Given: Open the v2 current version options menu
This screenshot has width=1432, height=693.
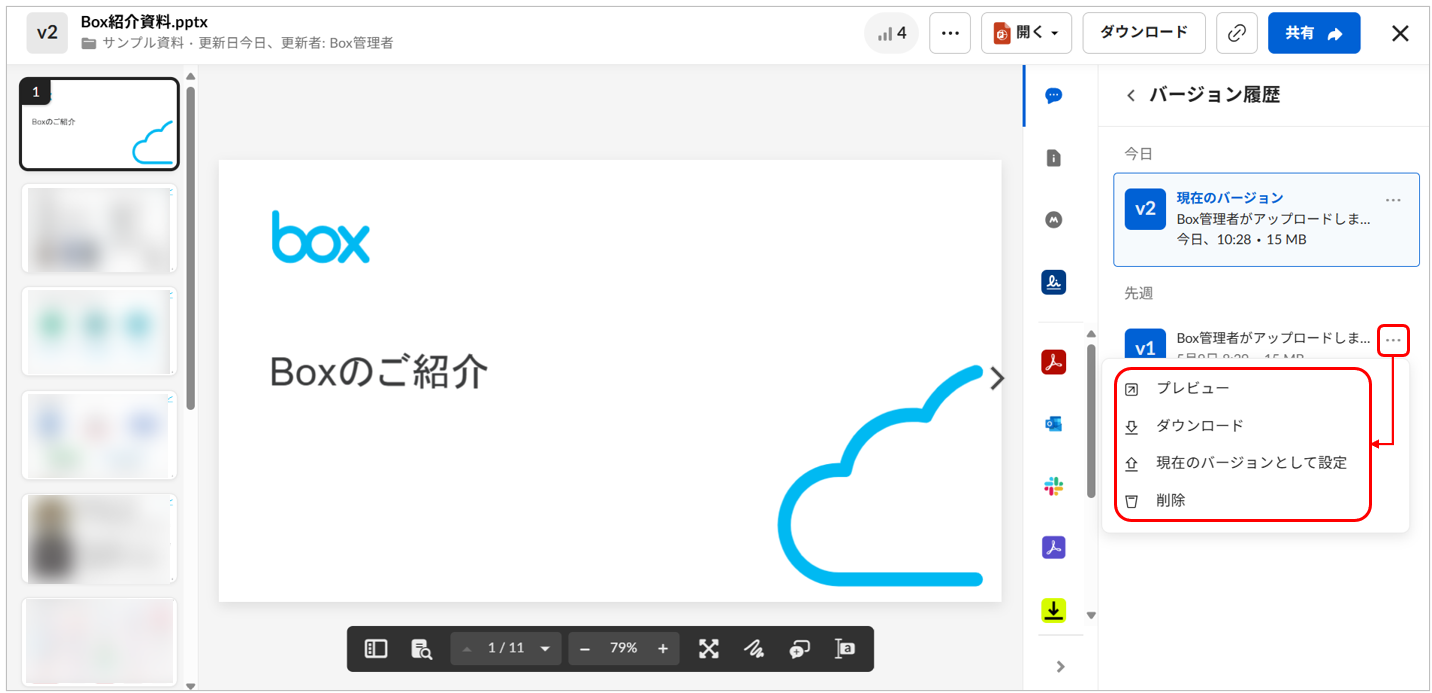Looking at the screenshot, I should 1393,200.
